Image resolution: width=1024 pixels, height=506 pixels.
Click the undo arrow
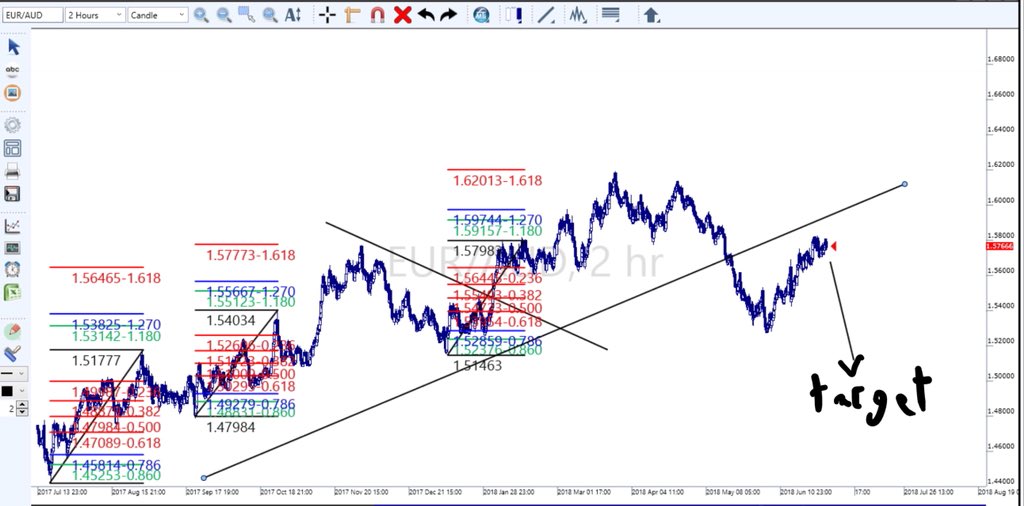(426, 15)
